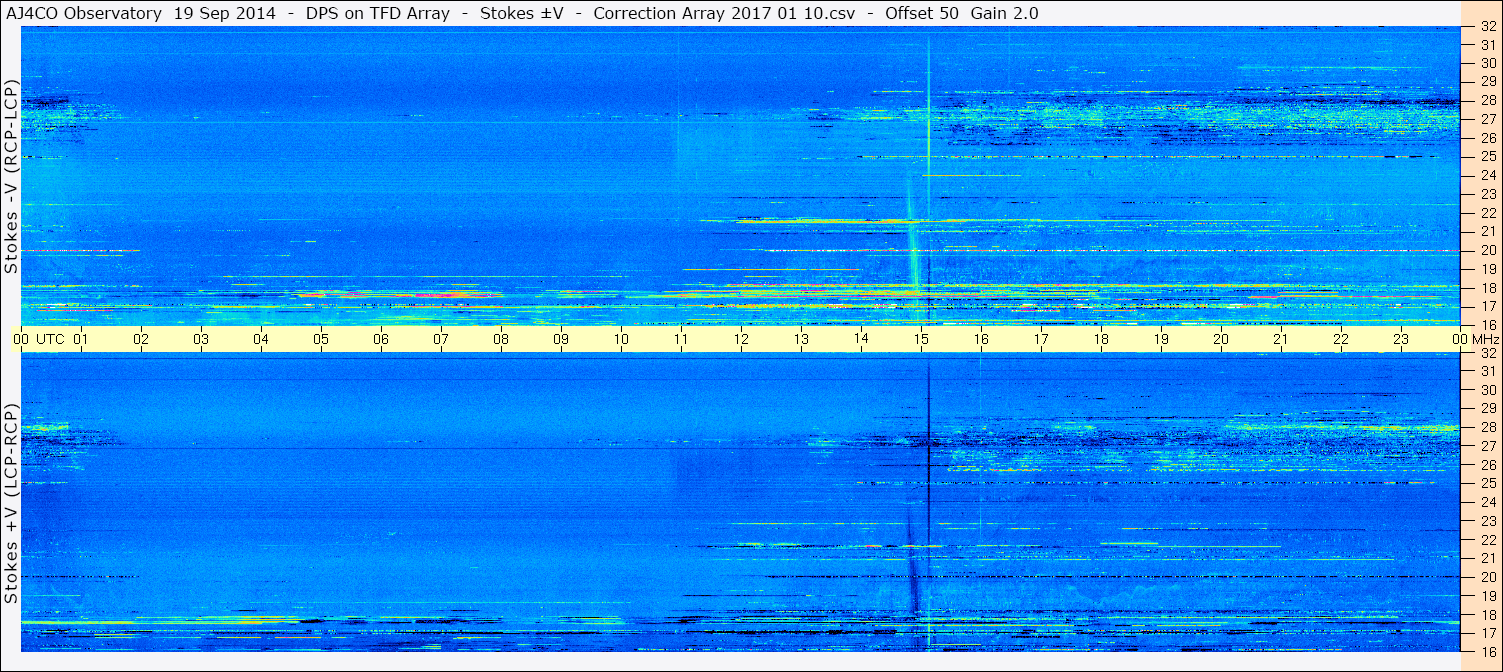Choose the 12 hour time marker
The image size is (1503, 672).
(741, 339)
